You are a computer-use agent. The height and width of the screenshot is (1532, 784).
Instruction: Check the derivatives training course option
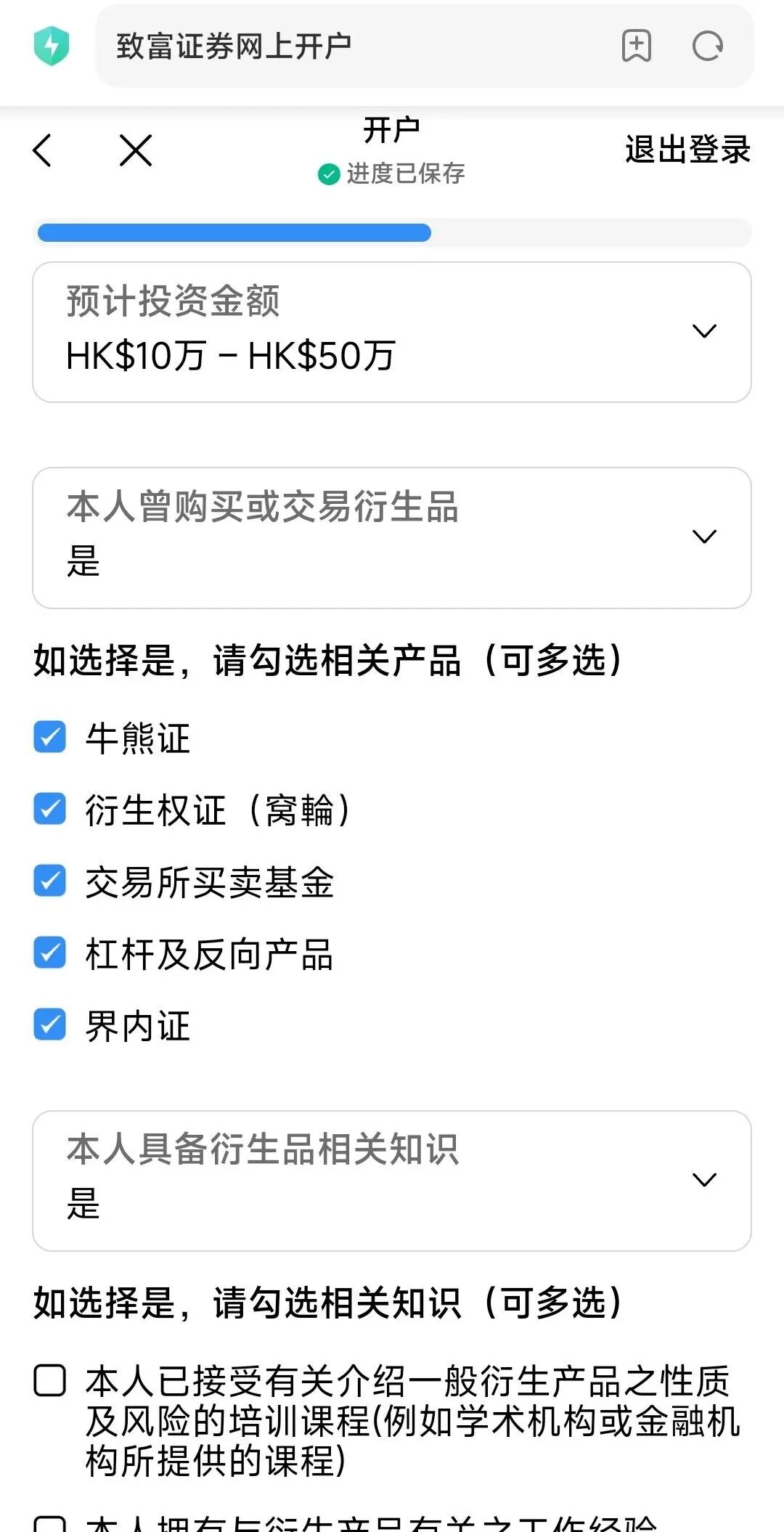point(50,1381)
